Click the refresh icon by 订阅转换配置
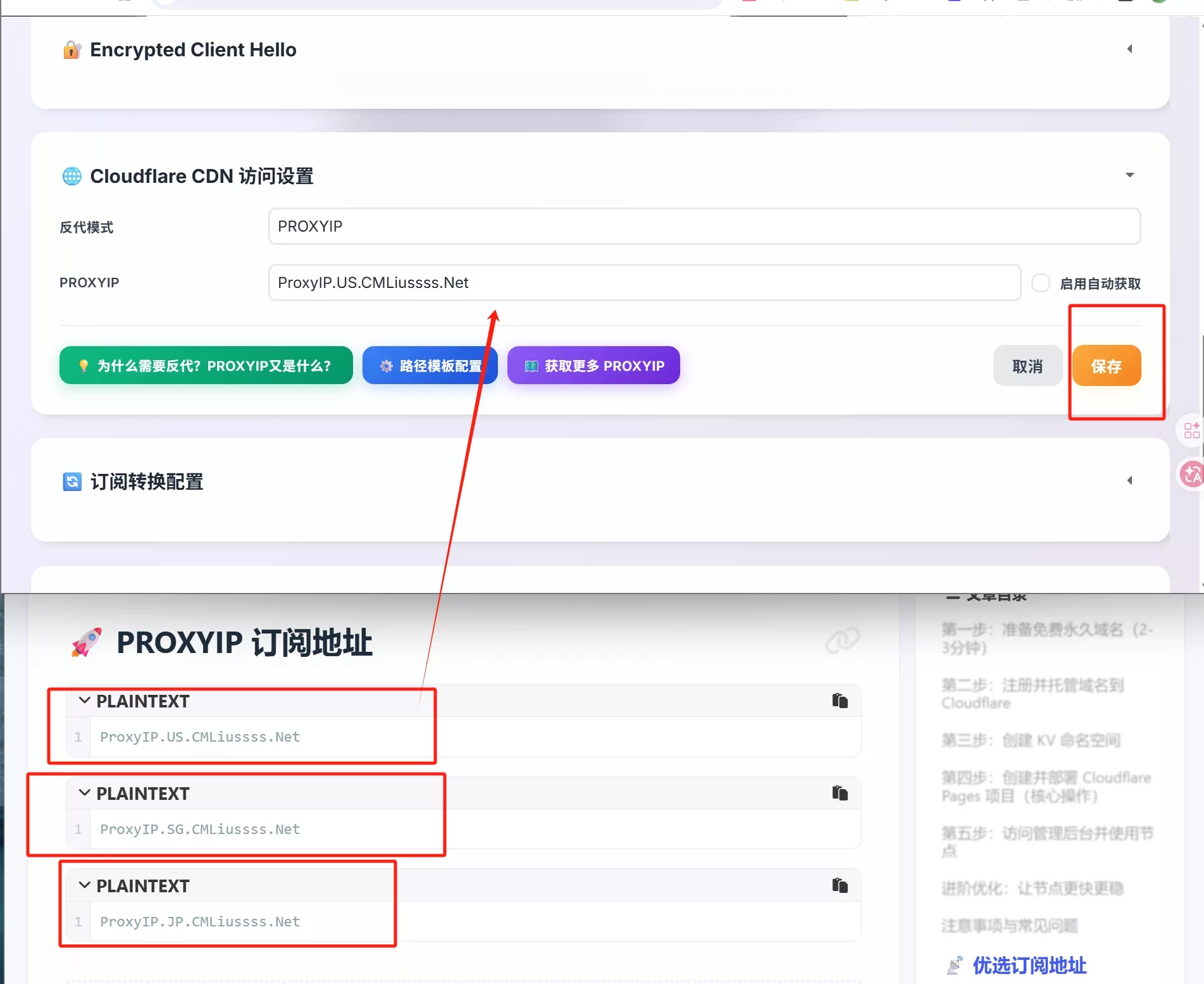The image size is (1204, 984). click(x=72, y=482)
